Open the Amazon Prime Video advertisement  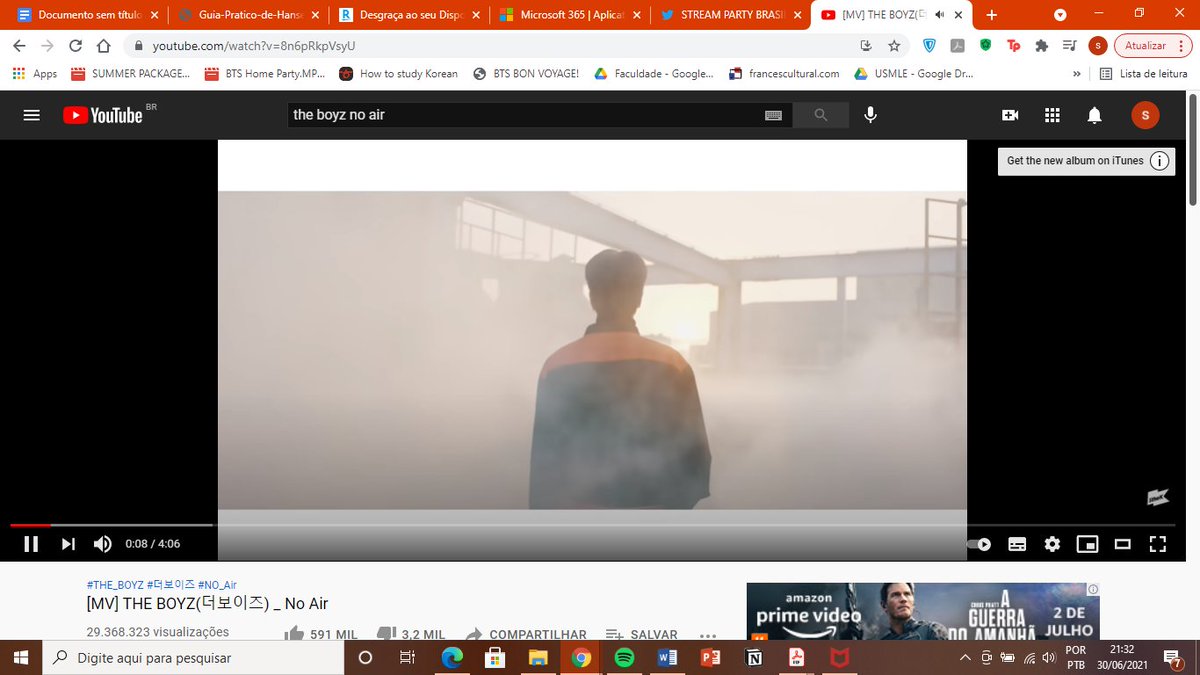[x=923, y=610]
